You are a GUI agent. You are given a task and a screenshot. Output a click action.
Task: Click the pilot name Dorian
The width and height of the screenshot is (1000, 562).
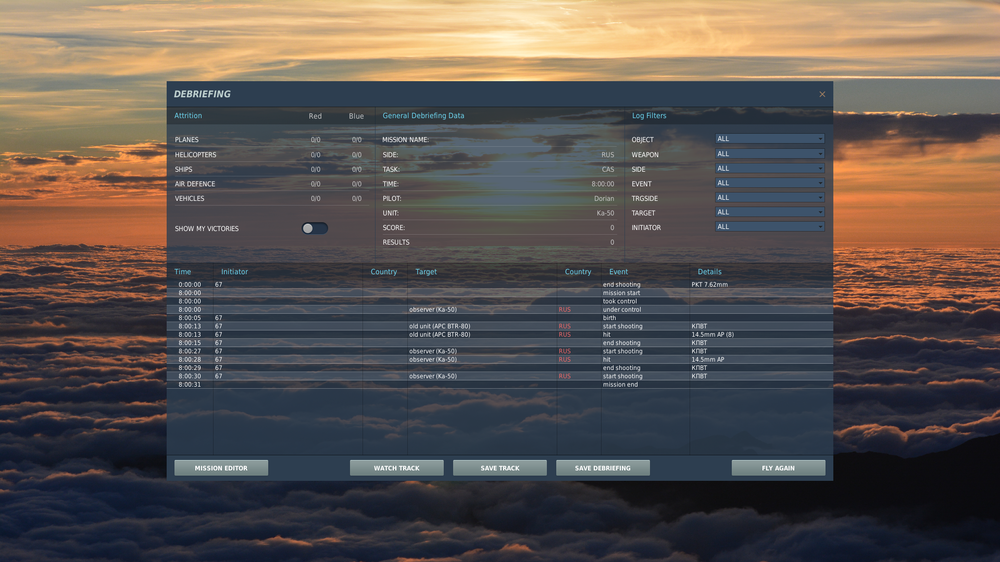click(x=604, y=198)
